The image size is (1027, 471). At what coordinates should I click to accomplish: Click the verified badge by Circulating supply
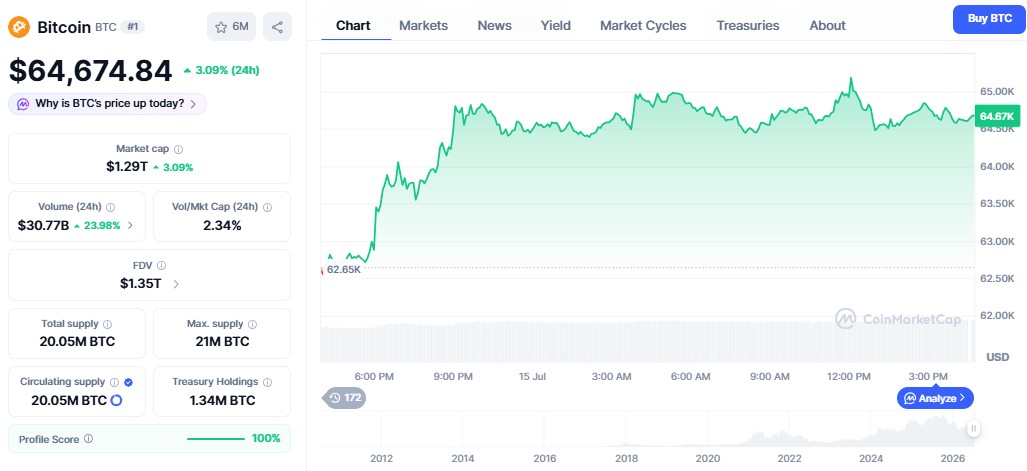[128, 382]
